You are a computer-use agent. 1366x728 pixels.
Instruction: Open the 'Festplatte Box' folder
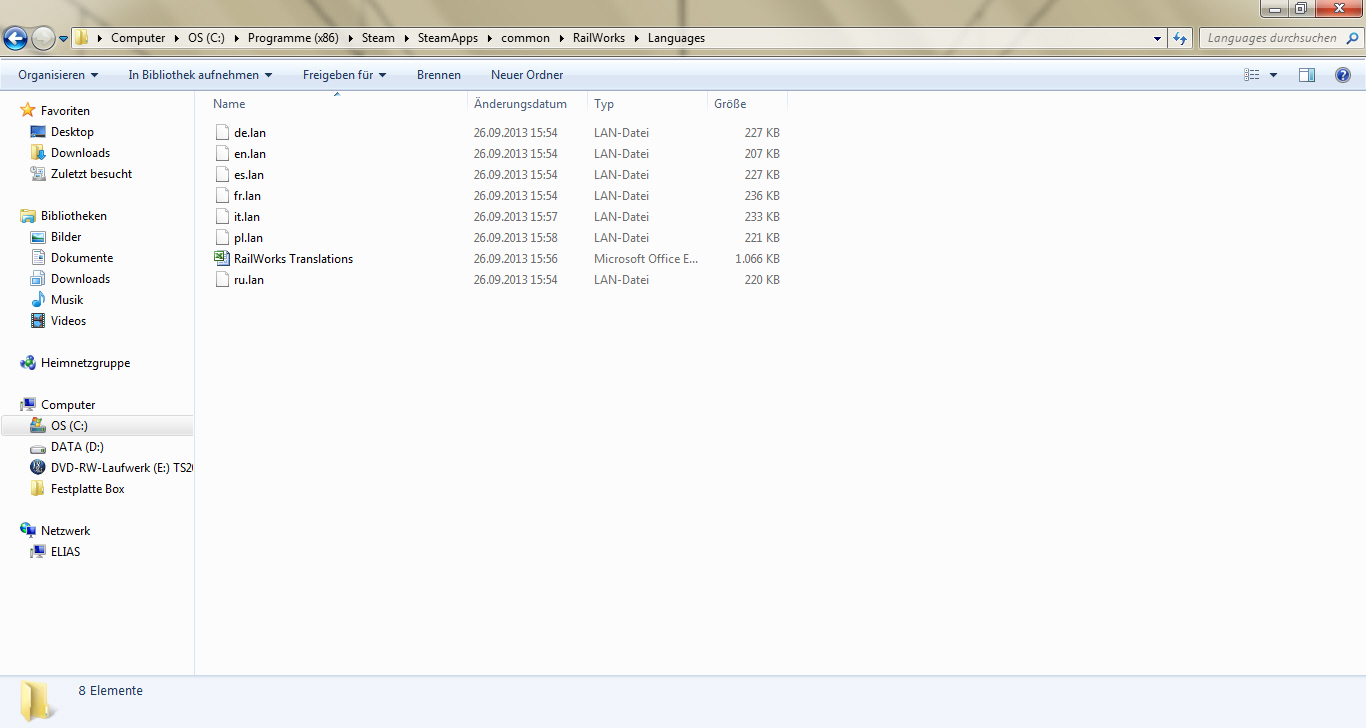pos(88,489)
